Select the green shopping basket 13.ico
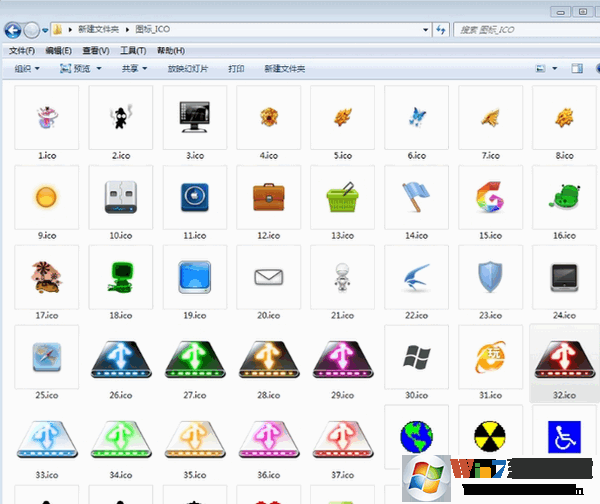Viewport: 600px width, 504px height. coord(341,197)
